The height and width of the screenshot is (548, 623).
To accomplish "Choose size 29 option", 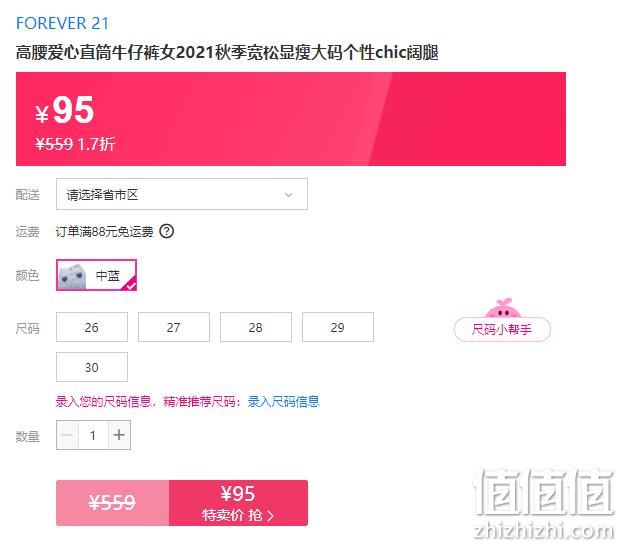I will (x=338, y=327).
